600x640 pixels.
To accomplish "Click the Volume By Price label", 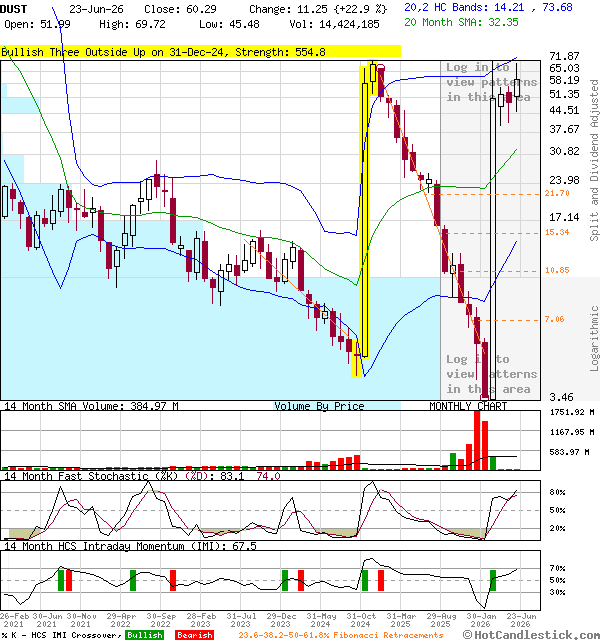I will pos(319,406).
